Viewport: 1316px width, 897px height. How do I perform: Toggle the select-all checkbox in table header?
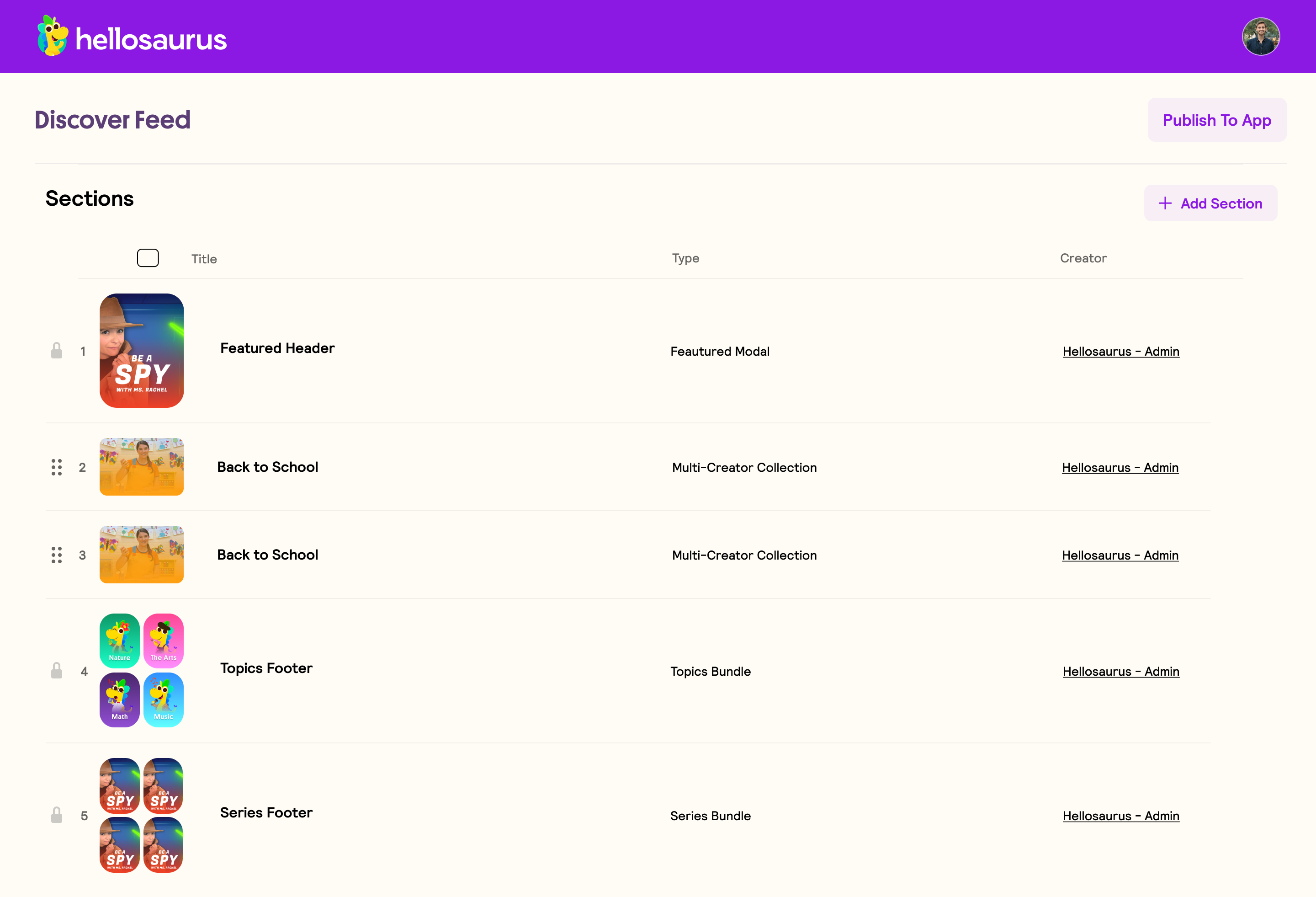(148, 258)
